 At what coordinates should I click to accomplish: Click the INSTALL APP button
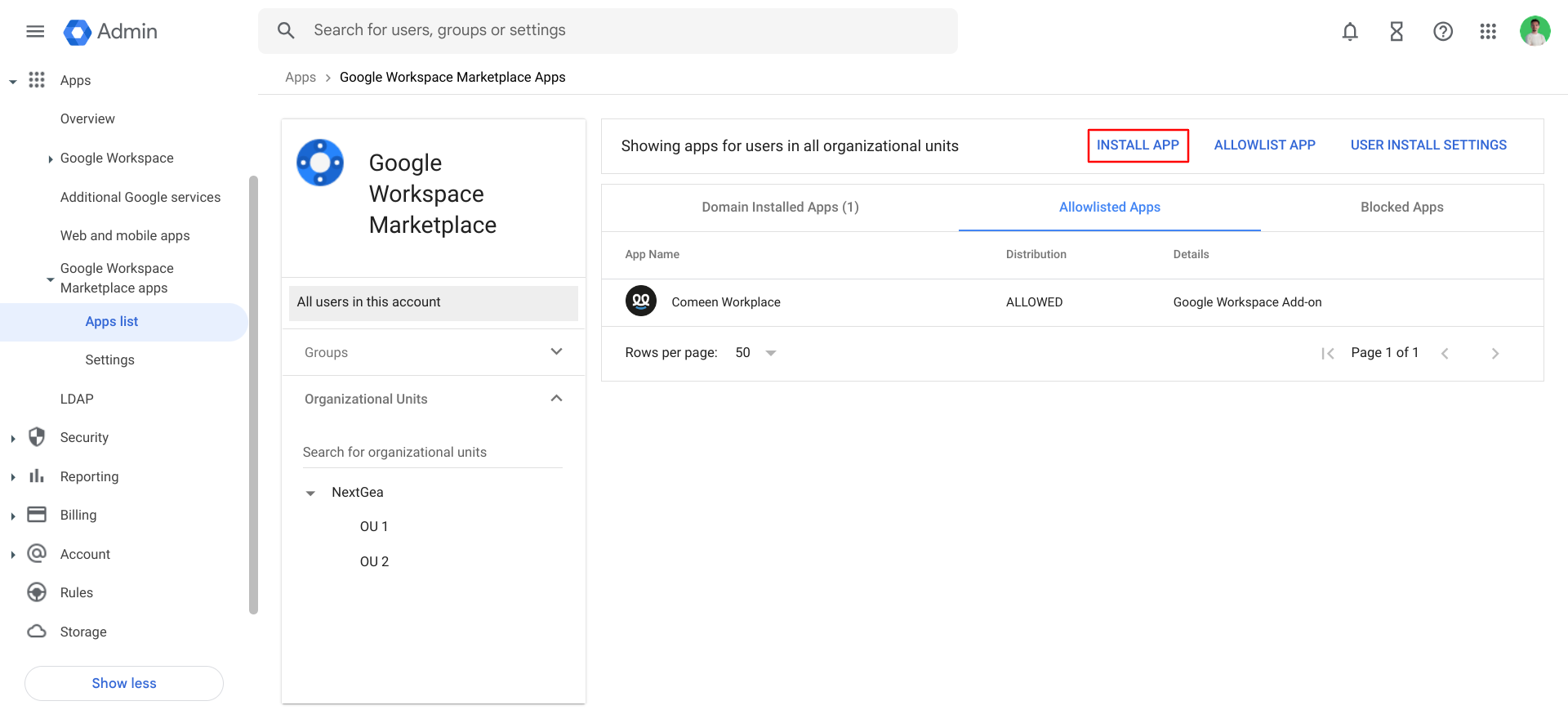(x=1138, y=145)
